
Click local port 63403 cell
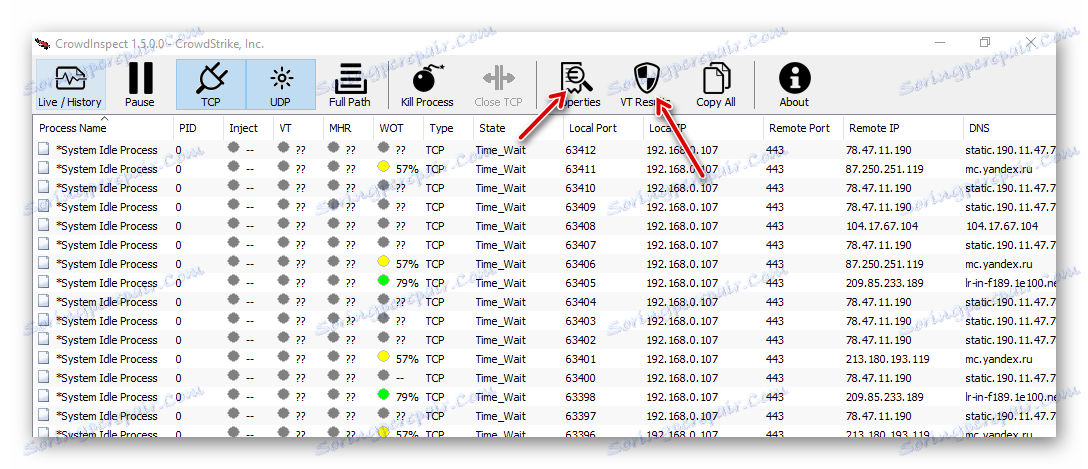pos(581,321)
